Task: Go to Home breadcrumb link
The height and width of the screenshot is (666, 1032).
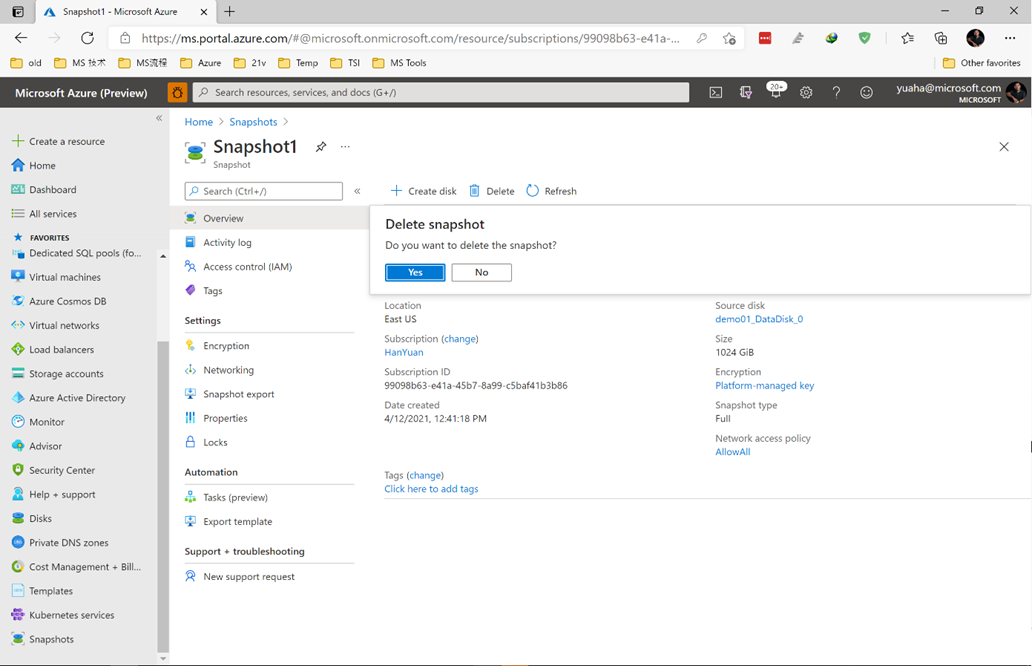Action: point(199,122)
